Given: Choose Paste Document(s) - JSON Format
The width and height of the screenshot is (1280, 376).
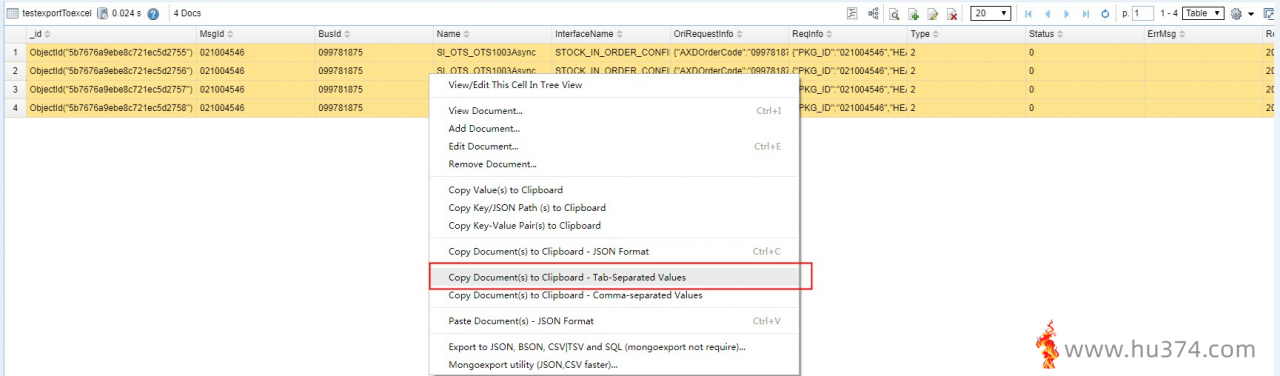Looking at the screenshot, I should [614, 321].
